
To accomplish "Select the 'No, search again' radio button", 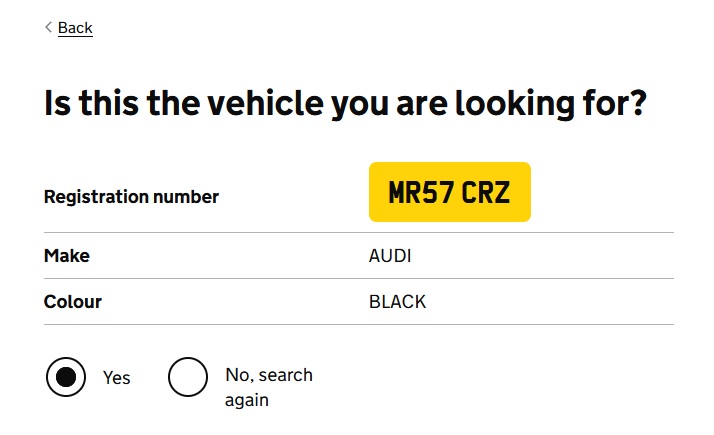I will pos(188,377).
